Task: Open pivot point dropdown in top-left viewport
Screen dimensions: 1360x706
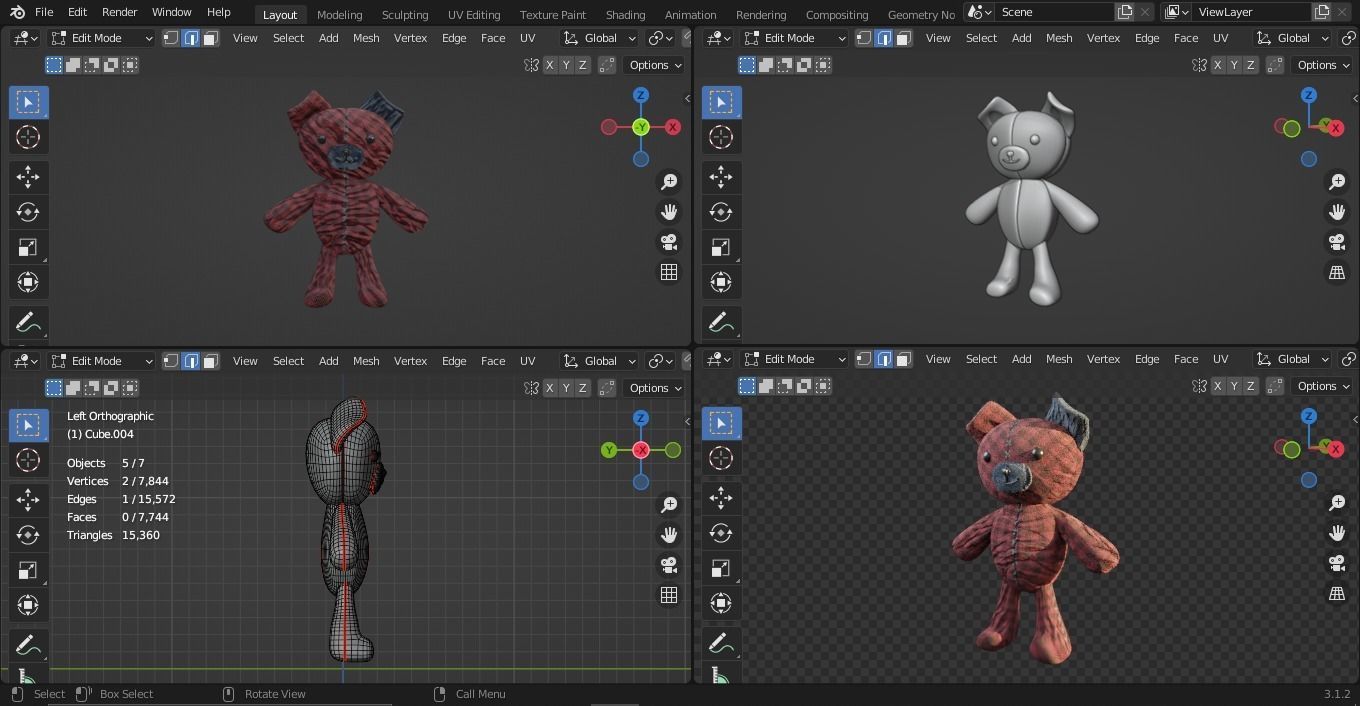Action: tap(661, 38)
